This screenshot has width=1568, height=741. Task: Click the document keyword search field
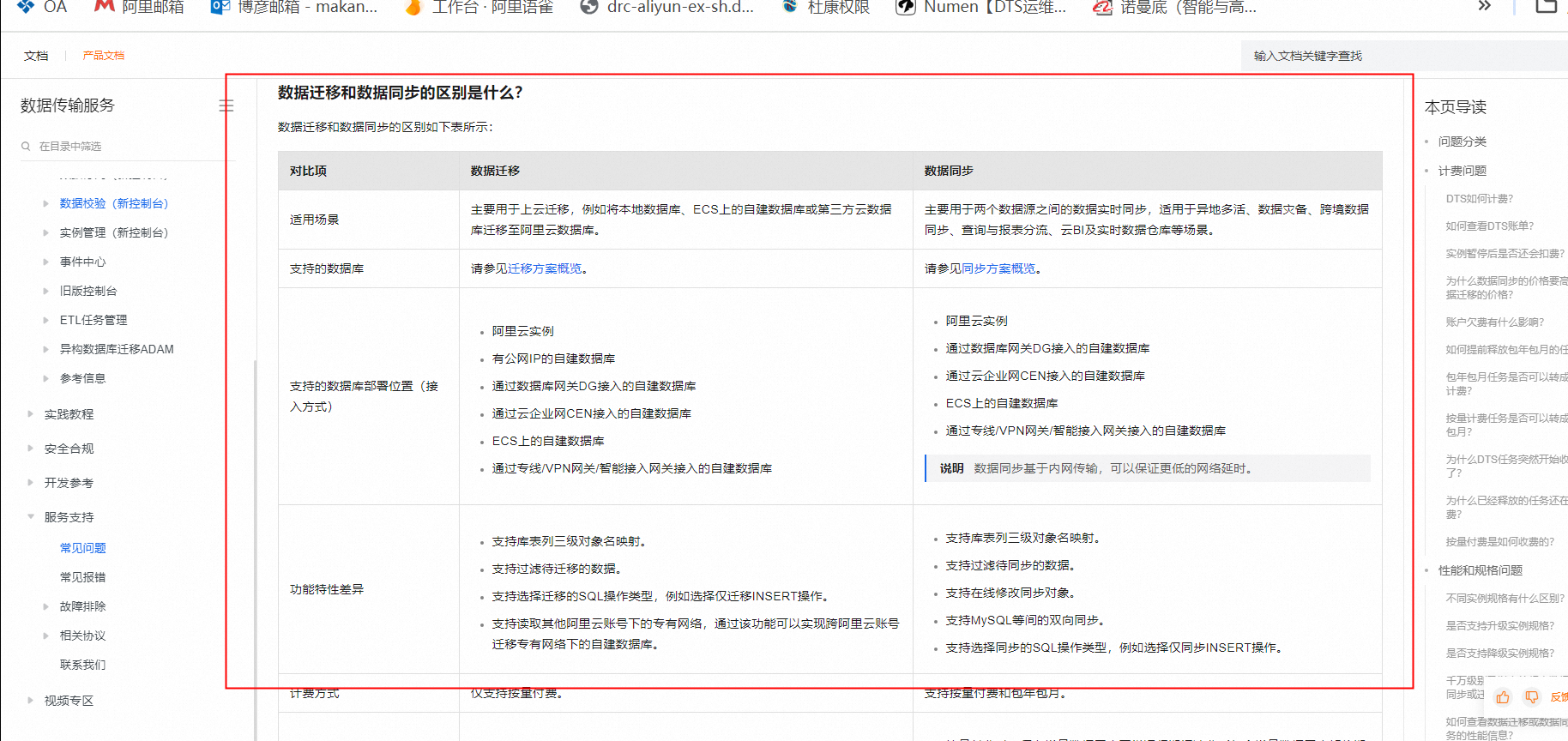[x=1404, y=56]
